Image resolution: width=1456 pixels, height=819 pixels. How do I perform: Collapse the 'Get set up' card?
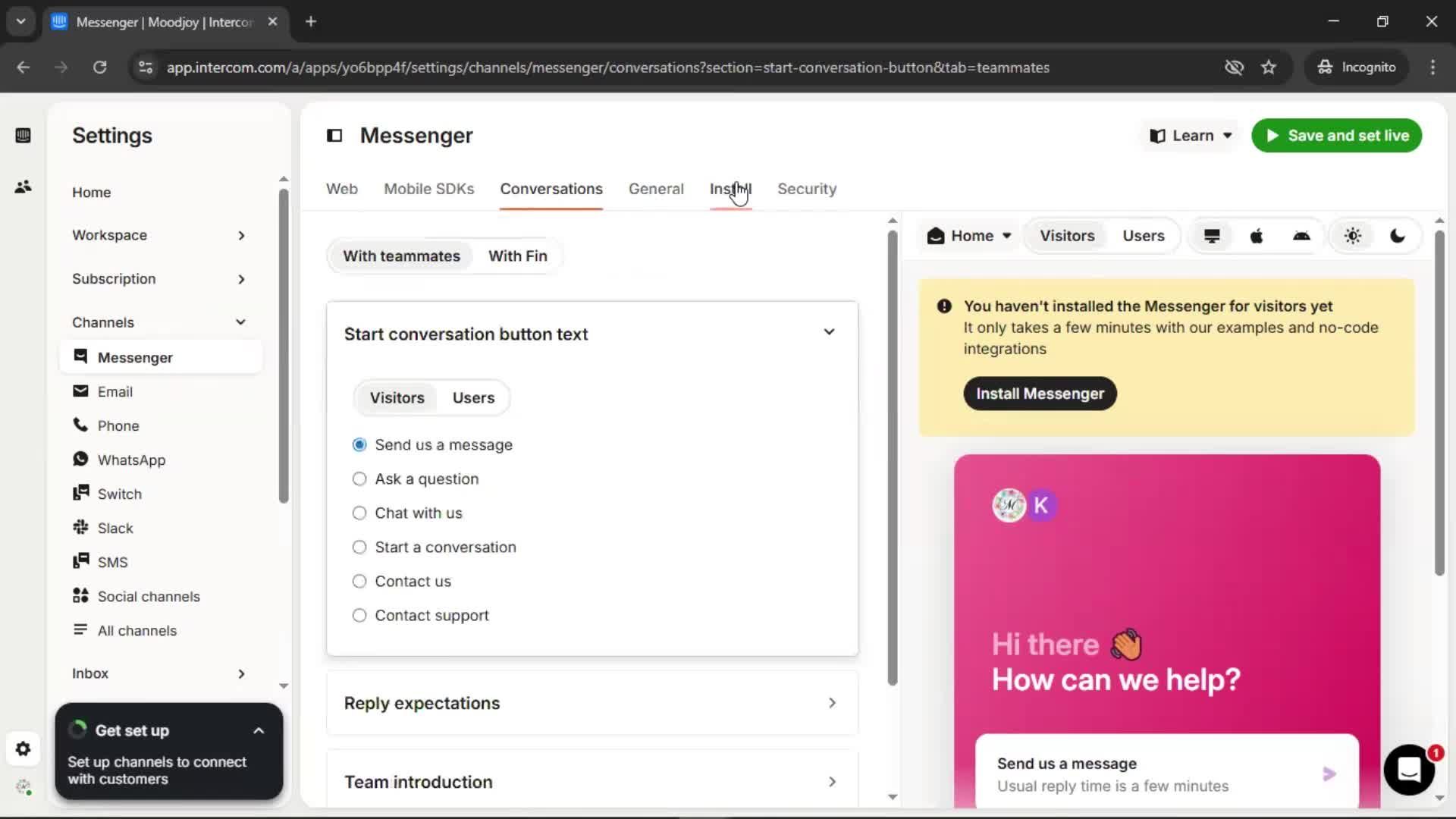[259, 731]
